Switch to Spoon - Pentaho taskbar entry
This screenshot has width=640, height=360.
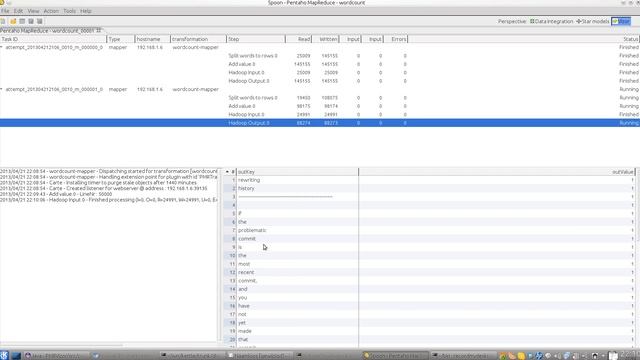tap(396, 356)
